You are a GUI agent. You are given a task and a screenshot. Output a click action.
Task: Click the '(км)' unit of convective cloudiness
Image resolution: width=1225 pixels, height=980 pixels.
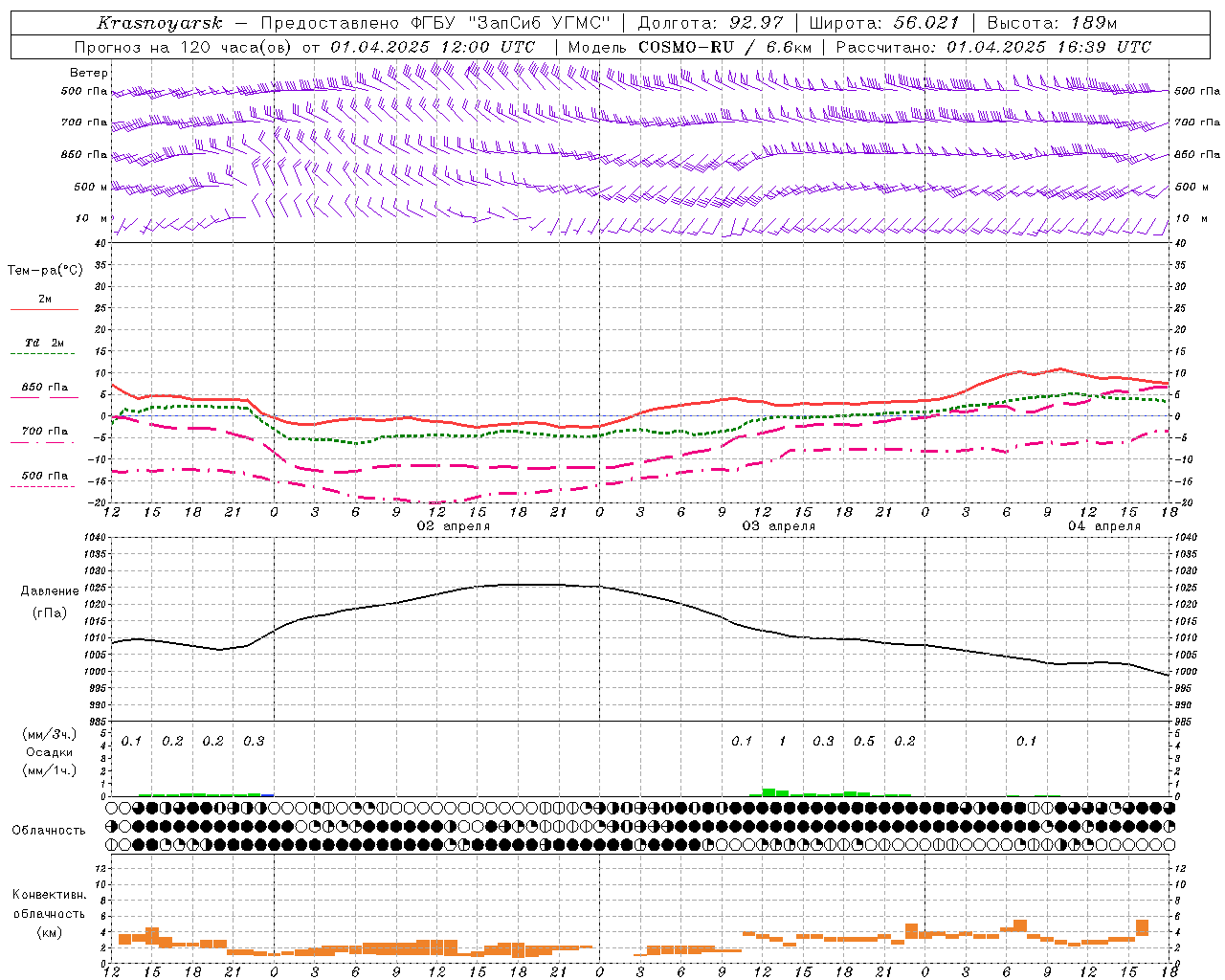coord(49,932)
